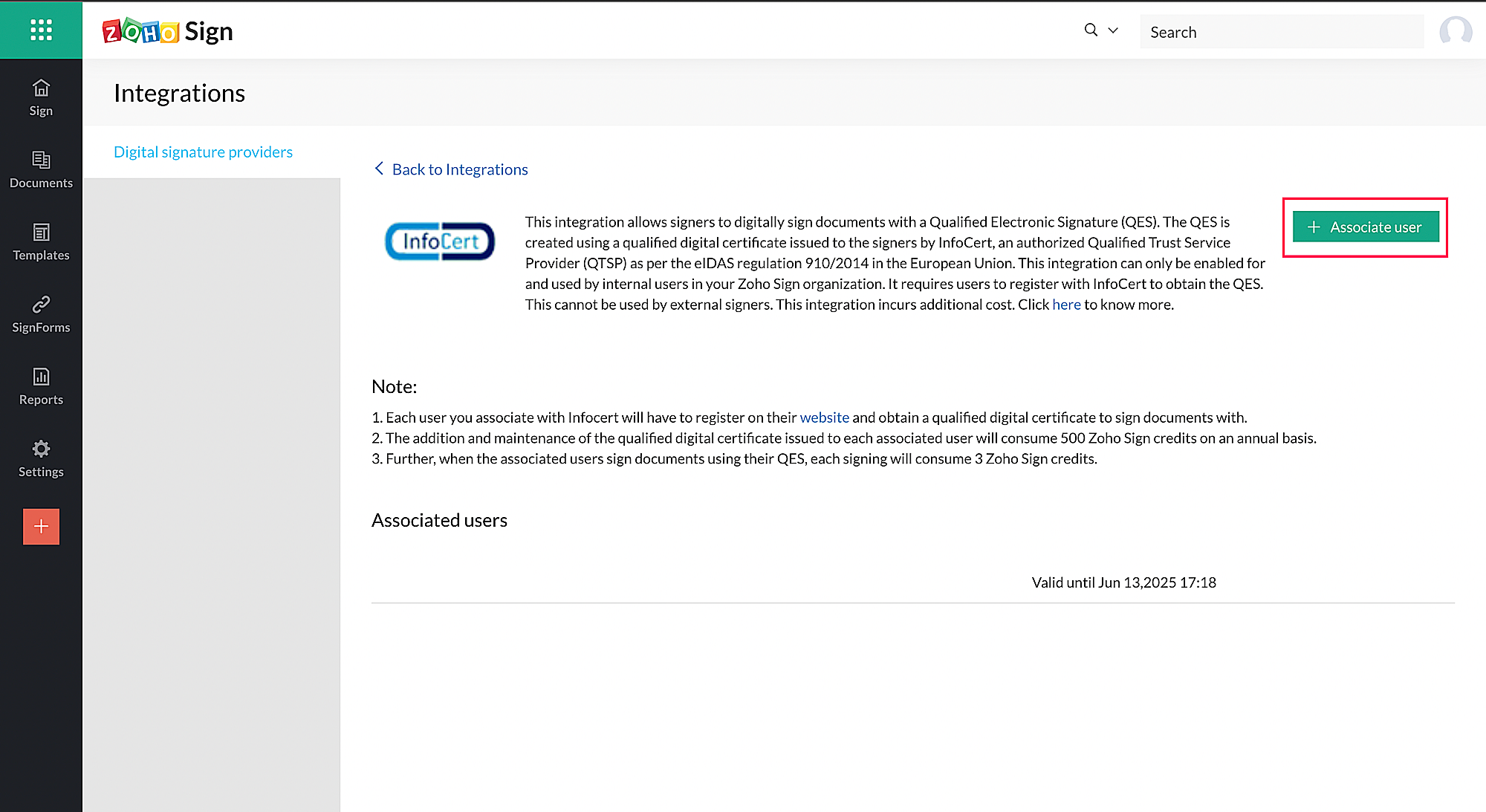The image size is (1486, 812).
Task: Click the user profile avatar
Action: 1455,31
